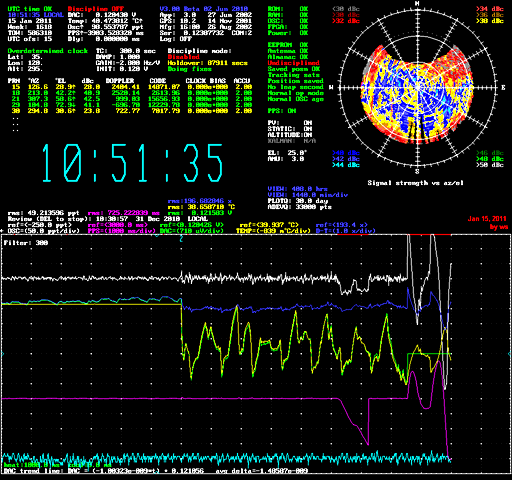Select satellite PRN 30 row

coord(130,111)
